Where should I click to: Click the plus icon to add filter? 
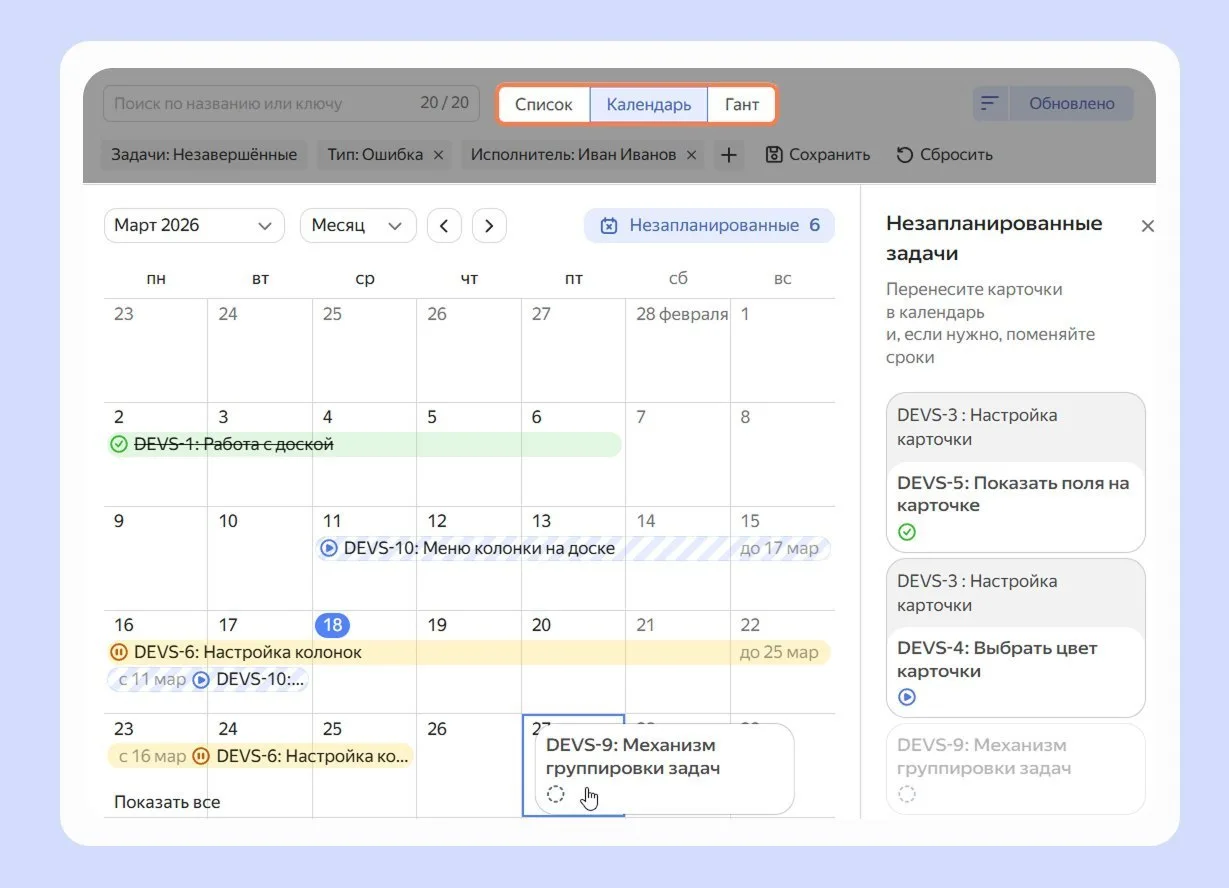click(729, 155)
